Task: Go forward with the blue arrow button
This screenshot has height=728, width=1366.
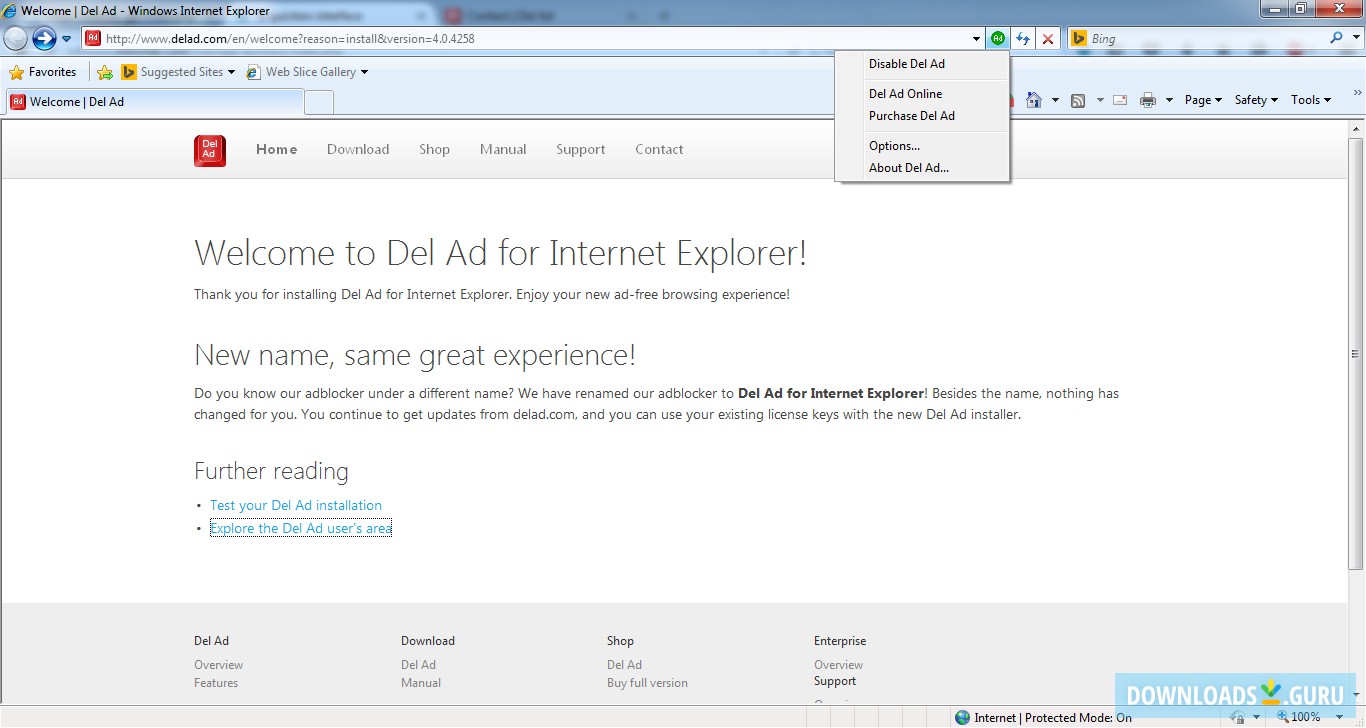Action: [x=44, y=39]
